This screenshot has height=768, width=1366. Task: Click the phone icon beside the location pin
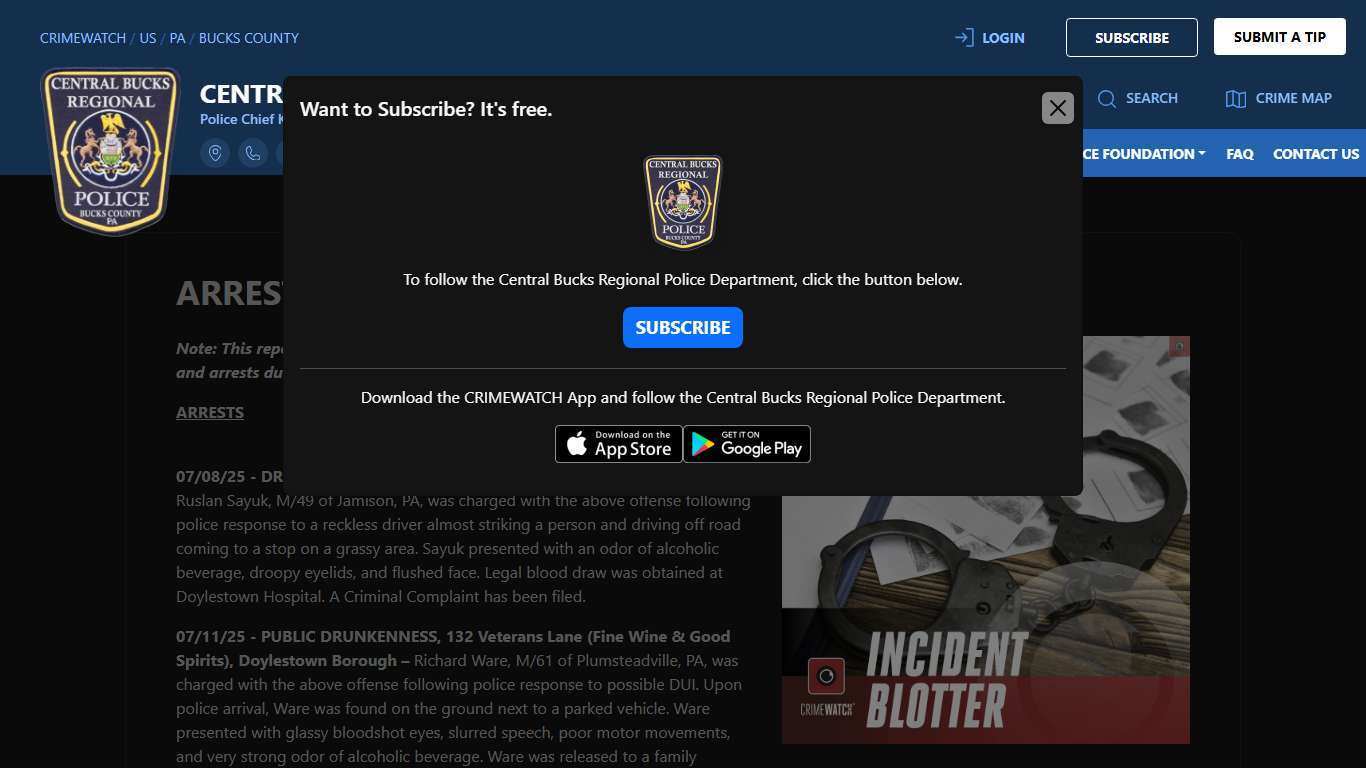pyautogui.click(x=253, y=152)
